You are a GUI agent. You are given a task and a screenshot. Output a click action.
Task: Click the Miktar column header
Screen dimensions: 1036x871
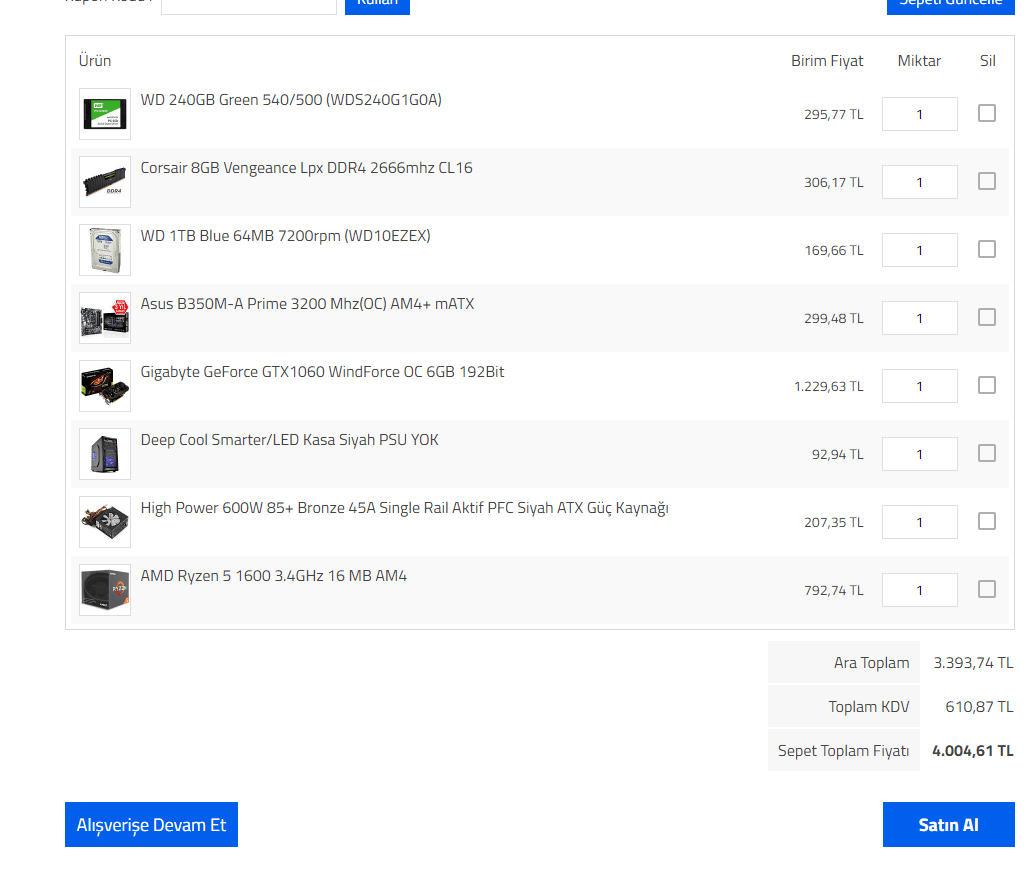(919, 61)
